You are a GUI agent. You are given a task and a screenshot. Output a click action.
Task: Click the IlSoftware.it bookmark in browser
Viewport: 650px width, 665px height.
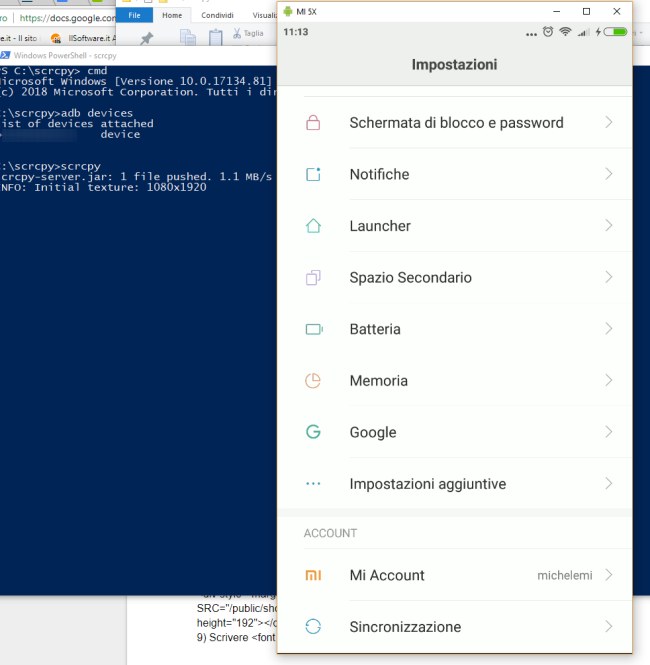tap(83, 38)
